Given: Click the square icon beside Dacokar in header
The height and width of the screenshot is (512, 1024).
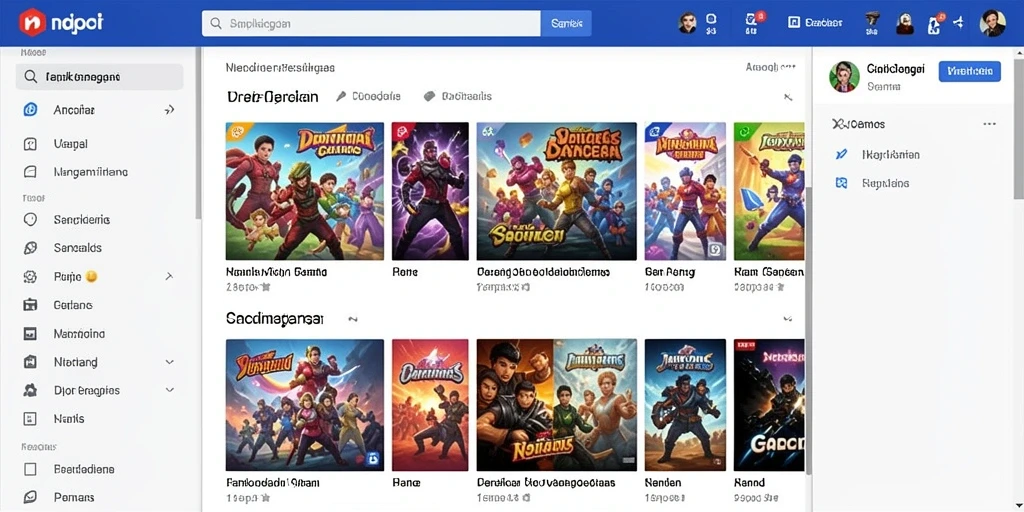Looking at the screenshot, I should 794,23.
